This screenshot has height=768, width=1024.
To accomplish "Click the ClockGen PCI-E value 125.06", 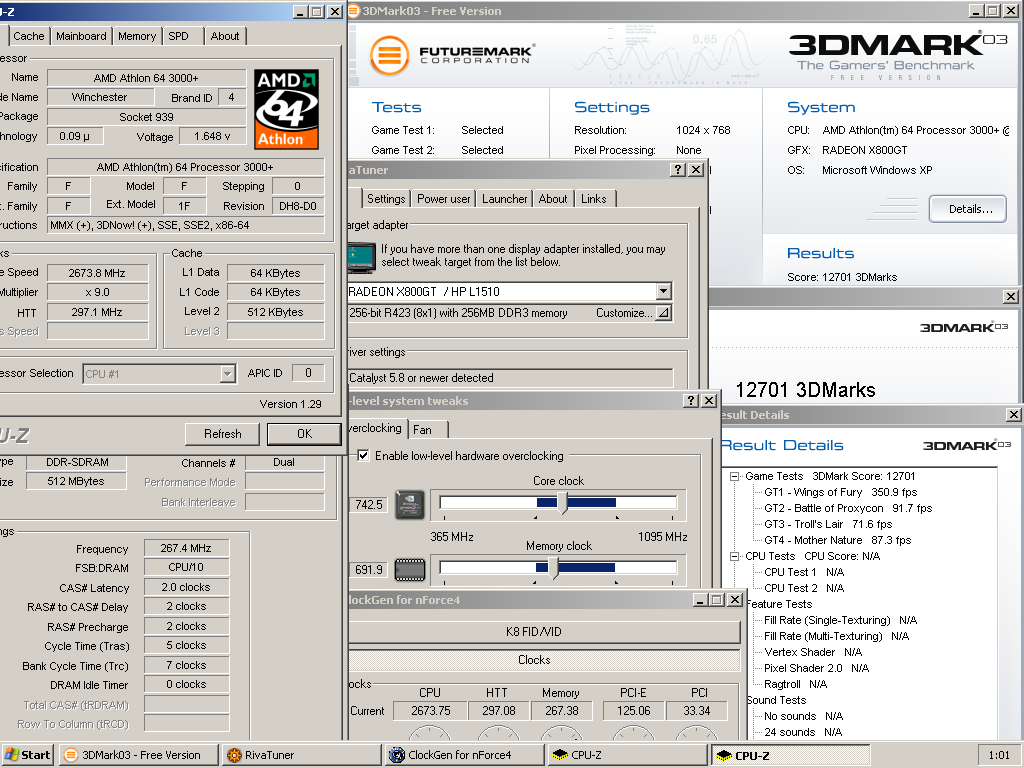I will 633,711.
